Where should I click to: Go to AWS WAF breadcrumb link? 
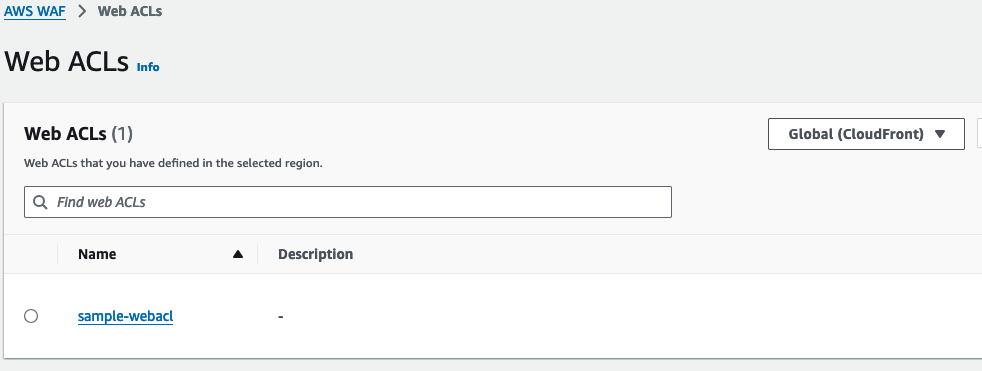[x=35, y=11]
